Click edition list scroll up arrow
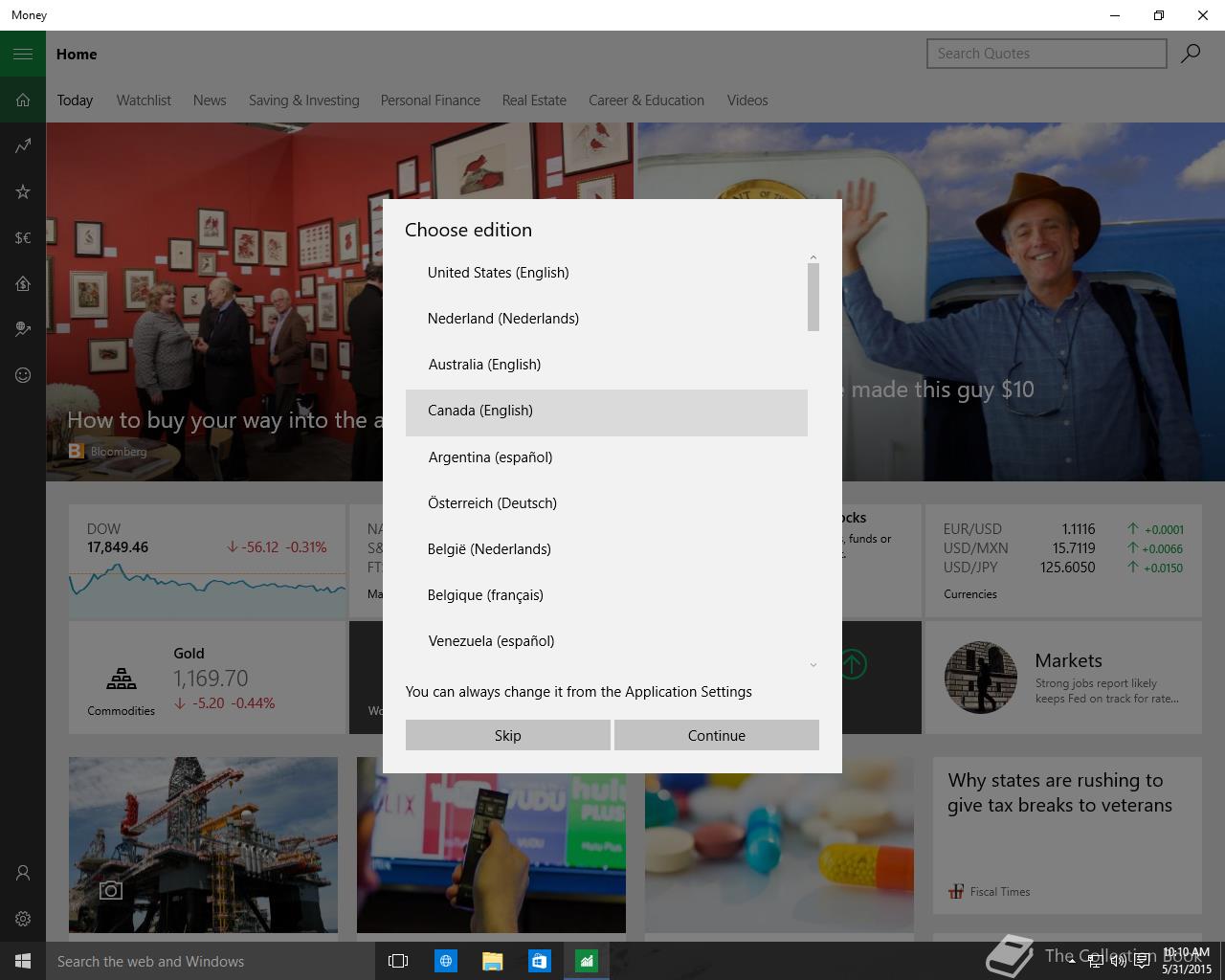 [813, 256]
